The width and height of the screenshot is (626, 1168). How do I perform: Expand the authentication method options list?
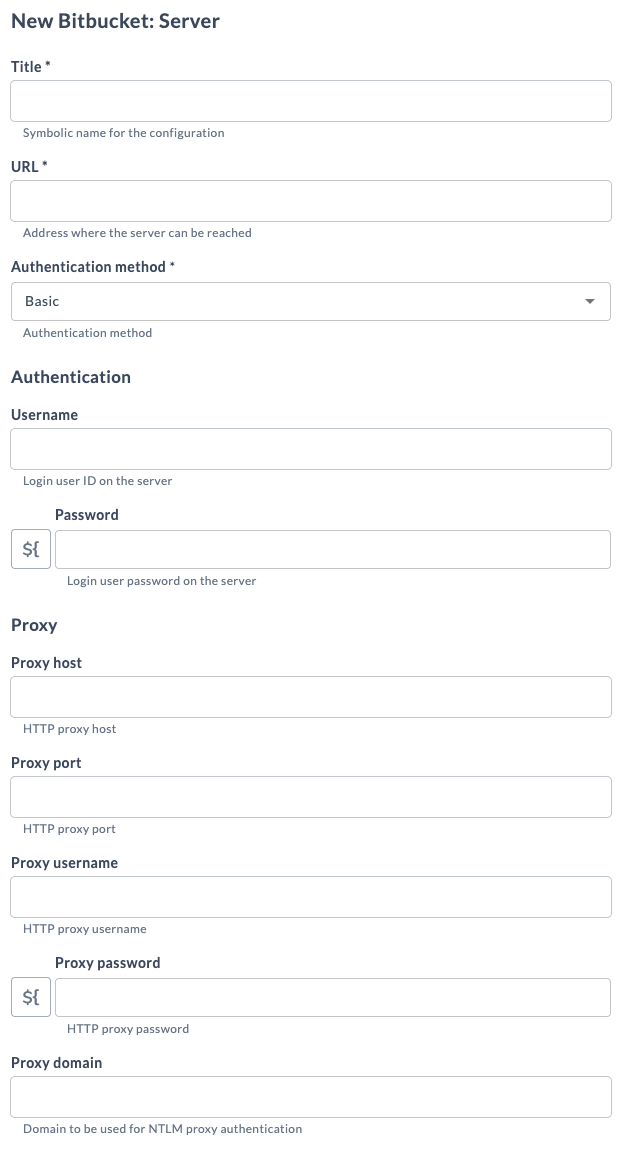pyautogui.click(x=310, y=301)
